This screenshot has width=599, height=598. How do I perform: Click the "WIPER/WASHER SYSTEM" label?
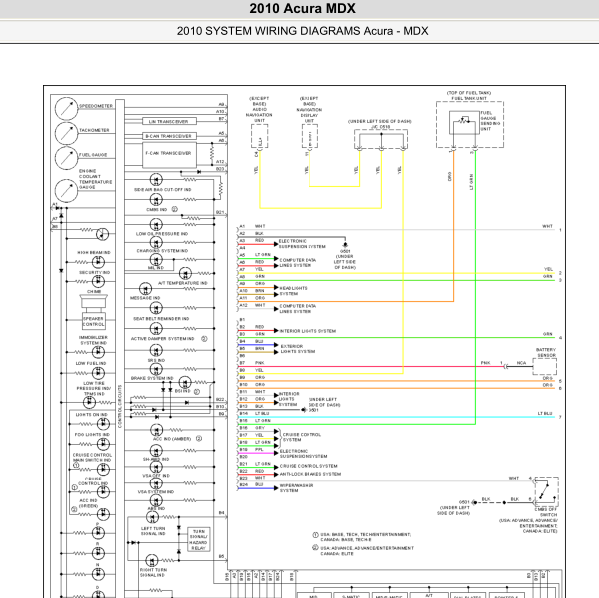(x=296, y=488)
